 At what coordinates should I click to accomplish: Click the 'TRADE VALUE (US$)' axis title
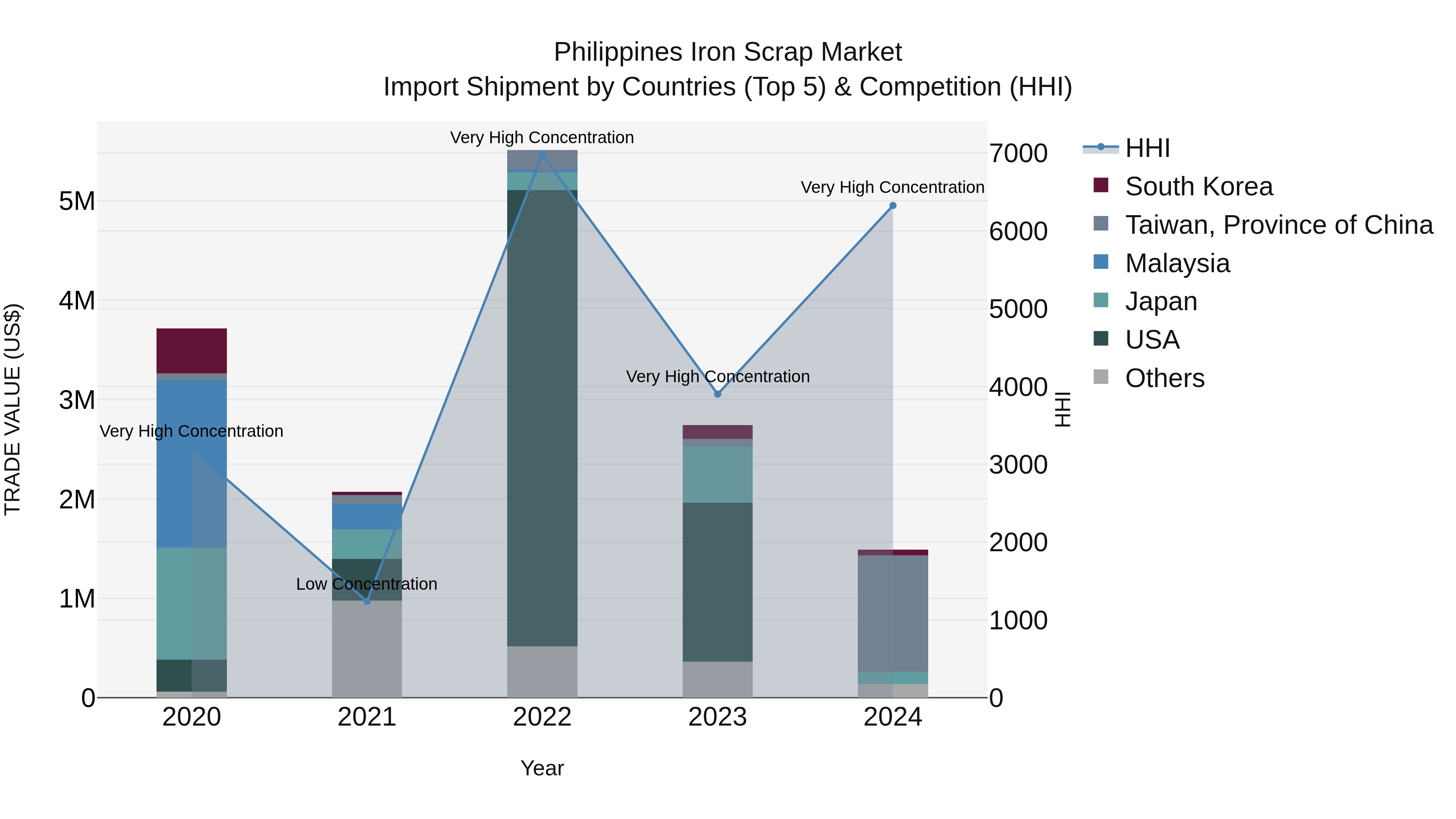coord(13,409)
